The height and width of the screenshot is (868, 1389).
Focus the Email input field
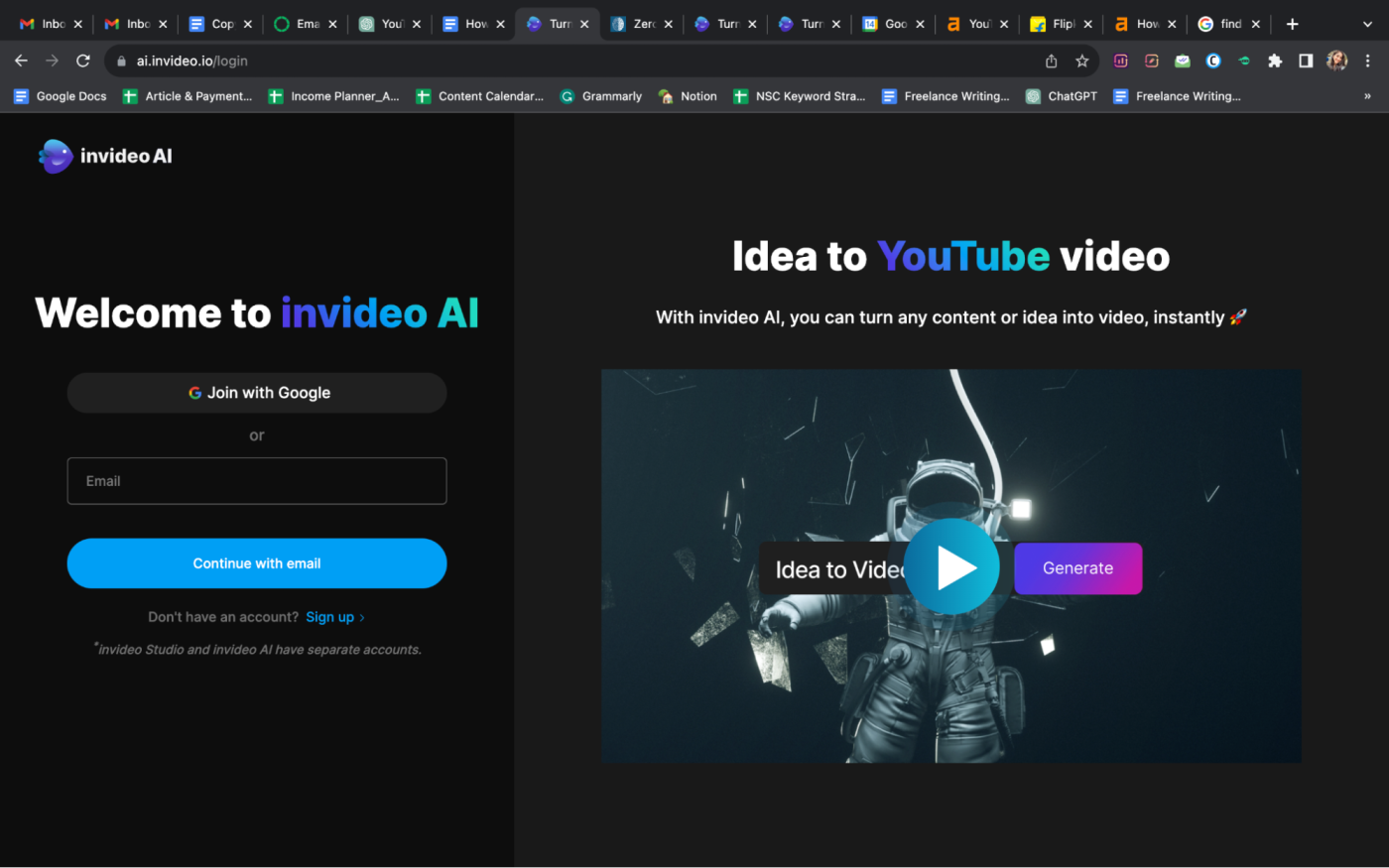click(257, 481)
